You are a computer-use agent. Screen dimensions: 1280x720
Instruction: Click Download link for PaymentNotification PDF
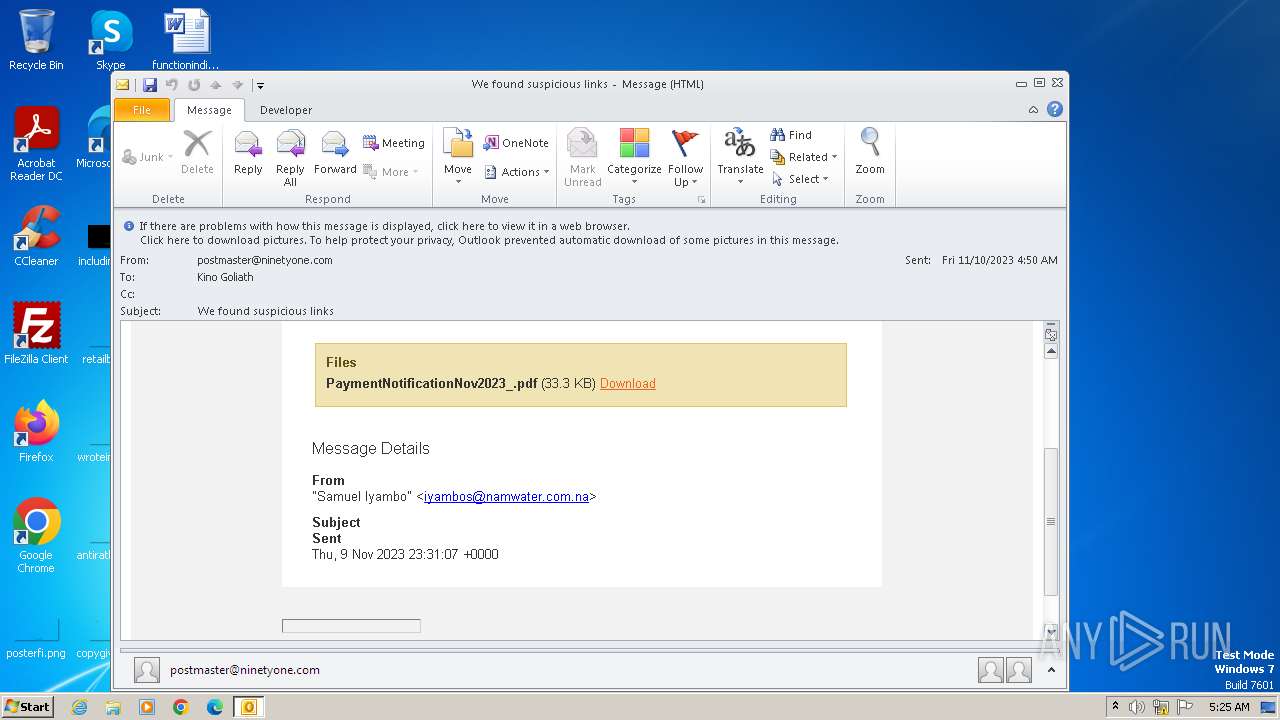[x=627, y=384]
